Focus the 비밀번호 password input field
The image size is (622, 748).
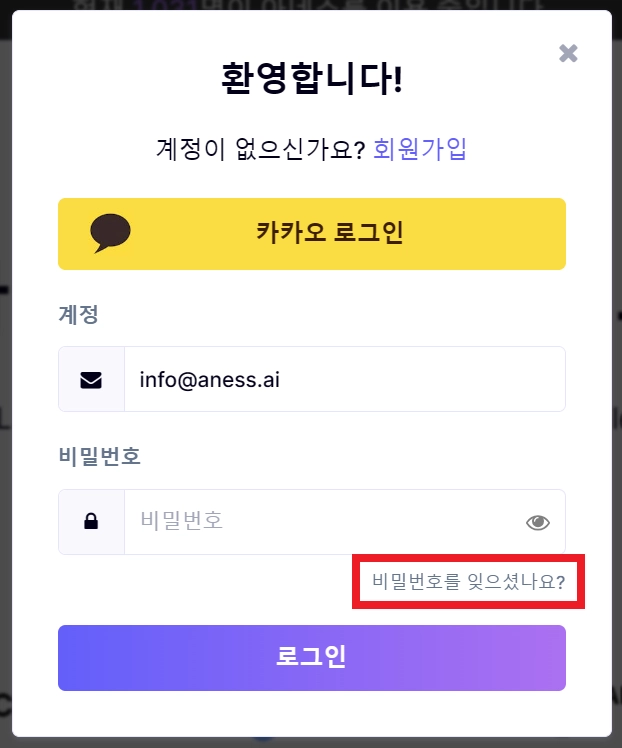tap(320, 522)
